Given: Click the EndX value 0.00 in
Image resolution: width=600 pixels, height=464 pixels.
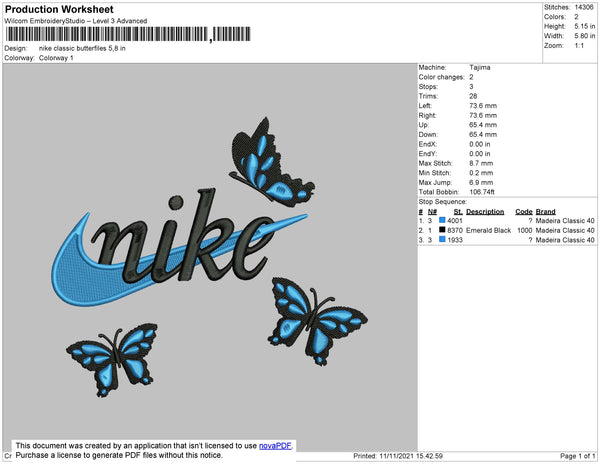Looking at the screenshot, I should tap(480, 144).
